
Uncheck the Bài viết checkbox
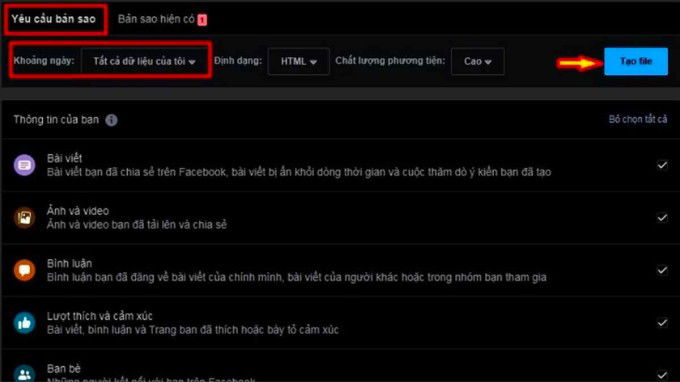click(x=662, y=165)
